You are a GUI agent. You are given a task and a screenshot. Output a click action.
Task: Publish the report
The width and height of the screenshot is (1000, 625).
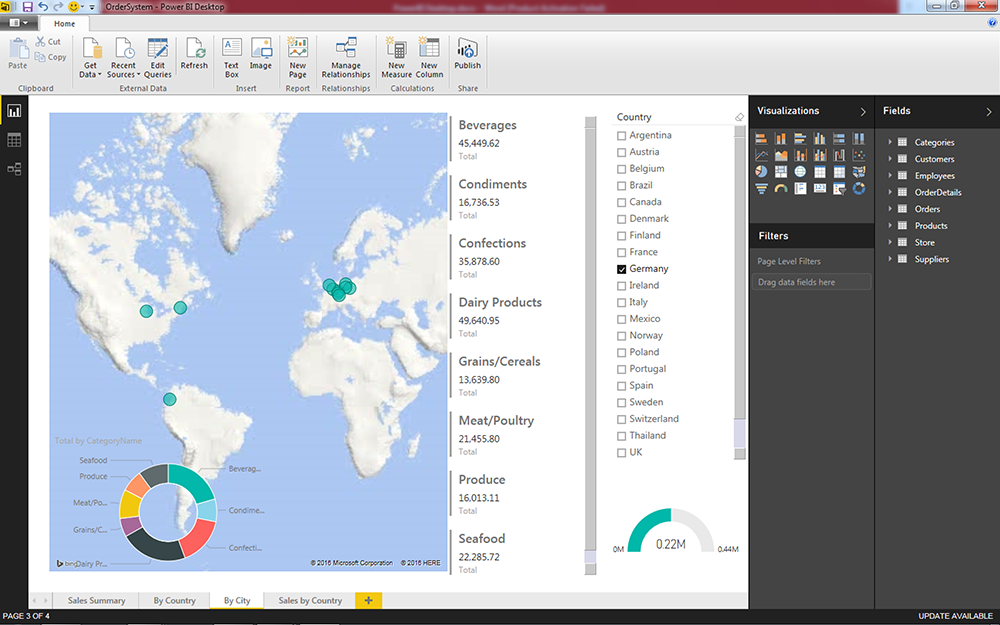click(x=467, y=54)
